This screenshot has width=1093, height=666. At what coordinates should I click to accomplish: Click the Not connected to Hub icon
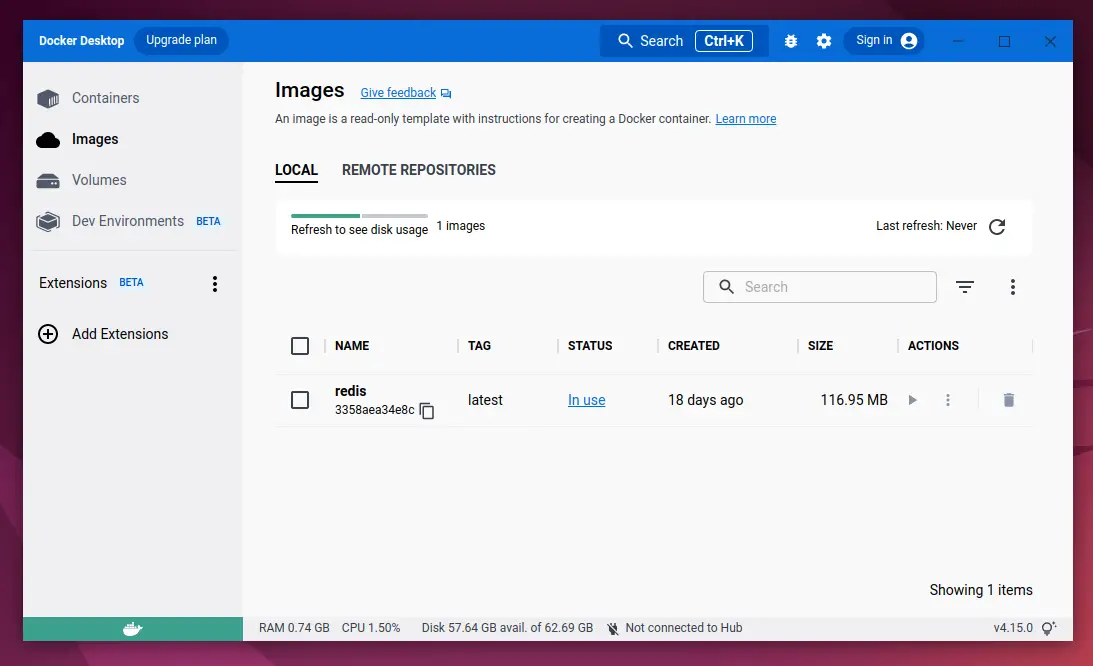click(613, 628)
